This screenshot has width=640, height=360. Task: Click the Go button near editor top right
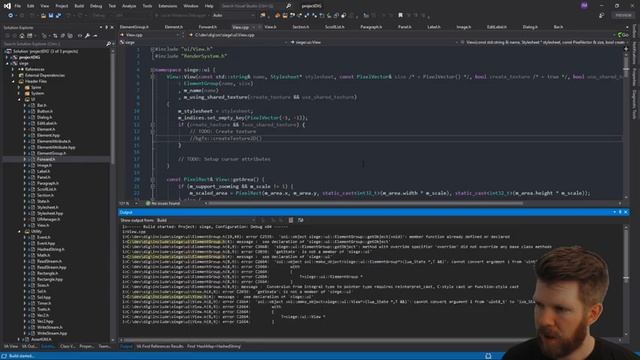click(x=622, y=35)
